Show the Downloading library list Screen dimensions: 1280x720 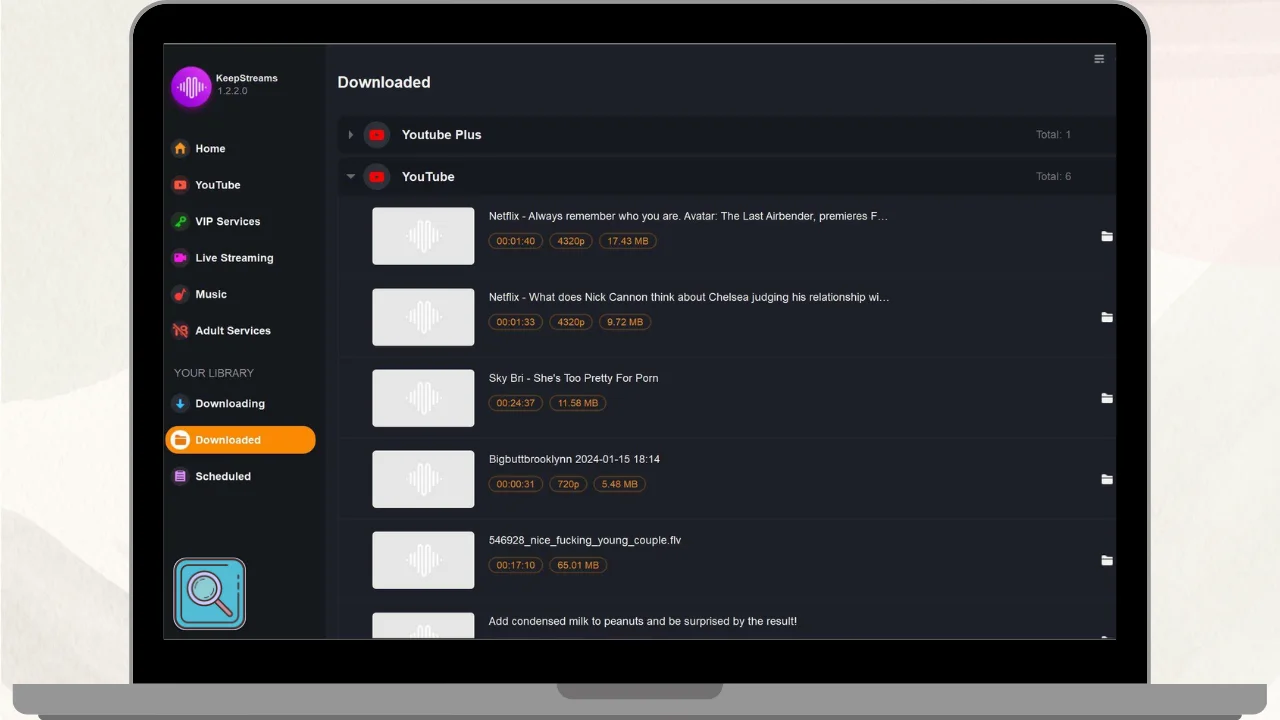pos(229,404)
